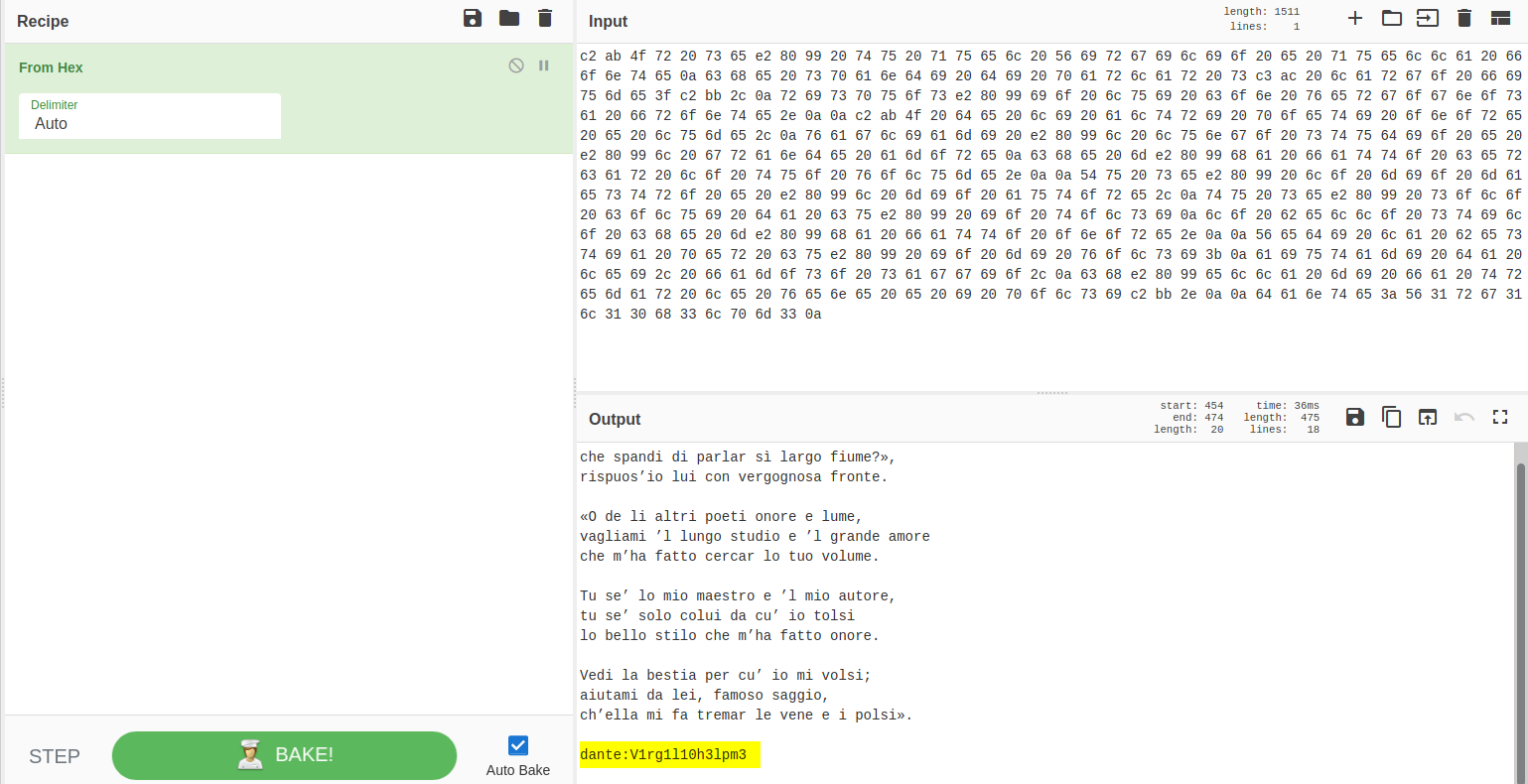Click the chef icon on BAKE button
1528x784 pixels.
pyautogui.click(x=250, y=755)
